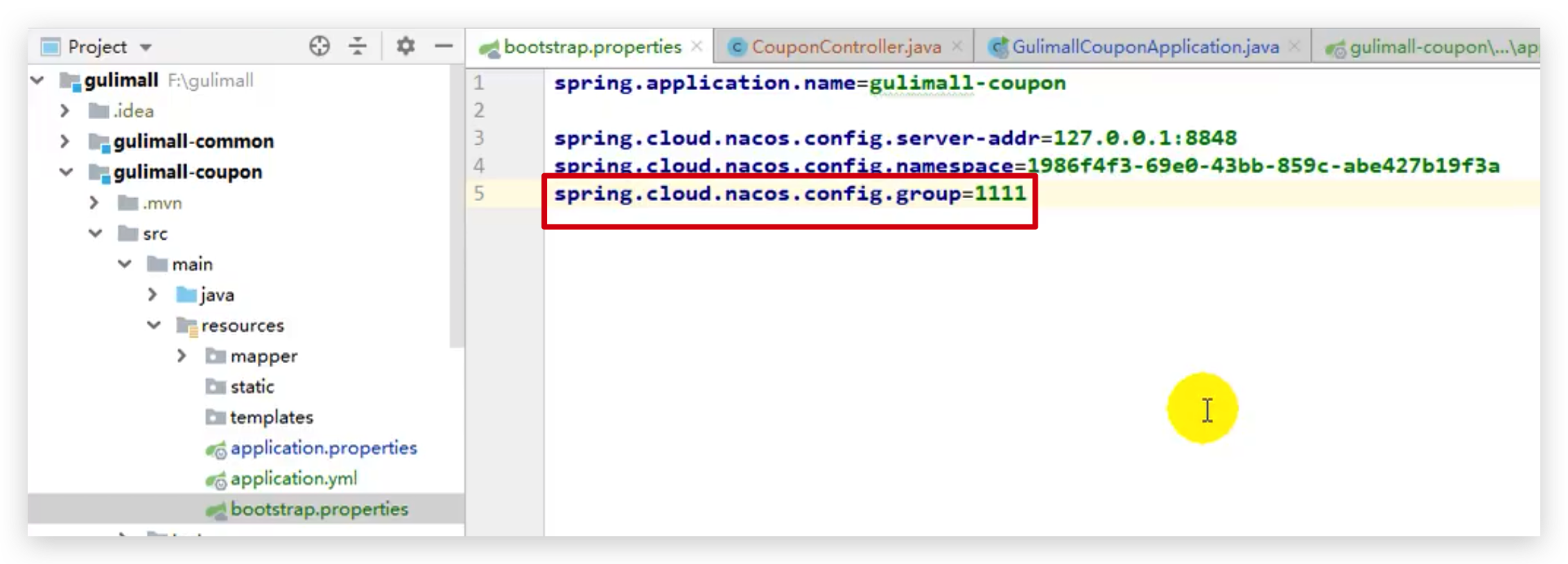1568x564 pixels.
Task: Click line number 5 in the gutter
Action: point(479,193)
